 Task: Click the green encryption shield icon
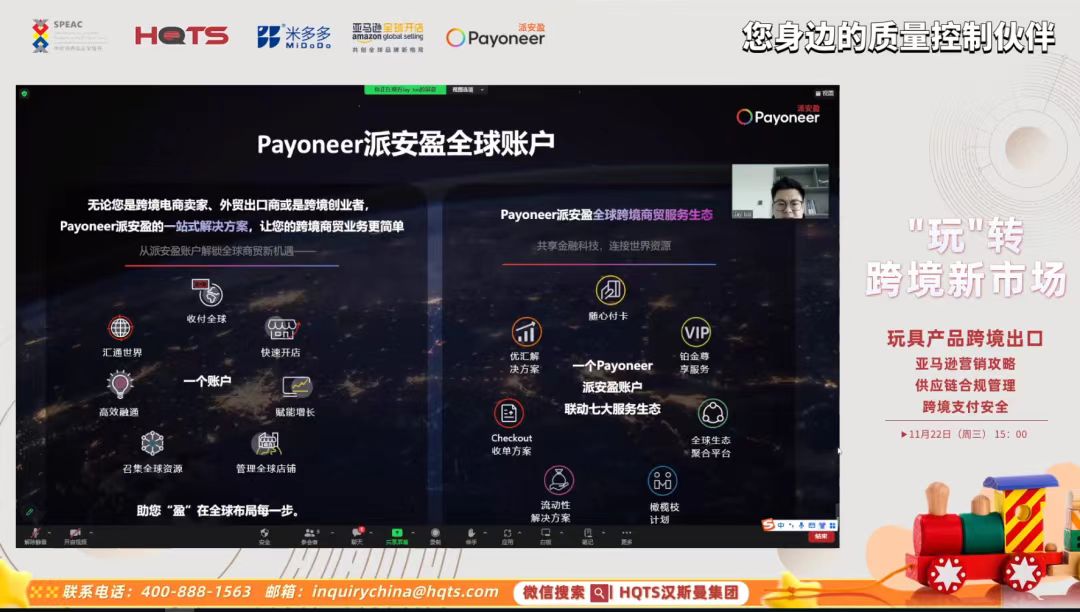coord(25,94)
